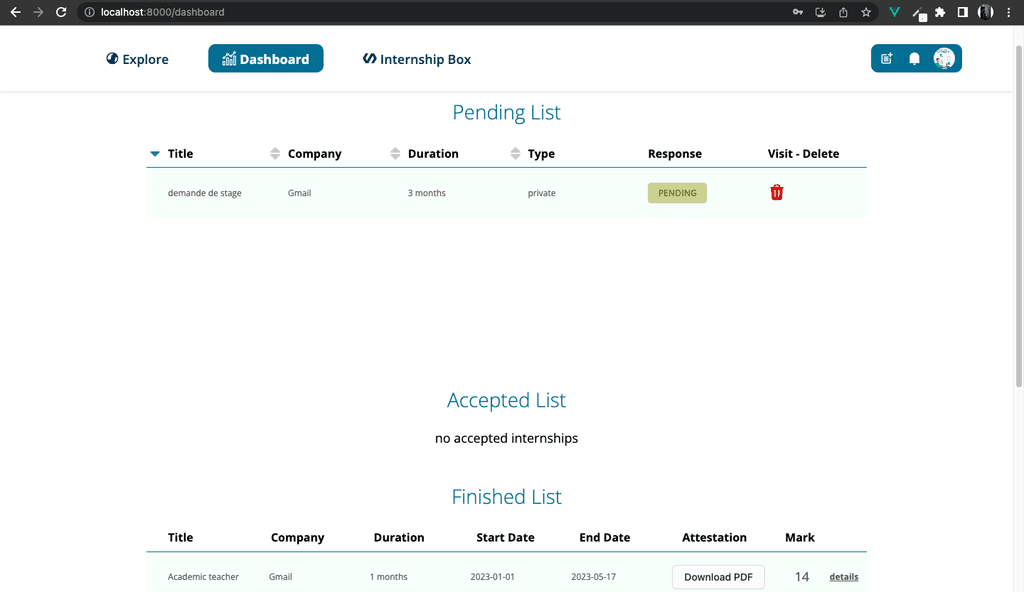Click the 'Start Date' column header
Screen dimensions: 1024x592
505,537
